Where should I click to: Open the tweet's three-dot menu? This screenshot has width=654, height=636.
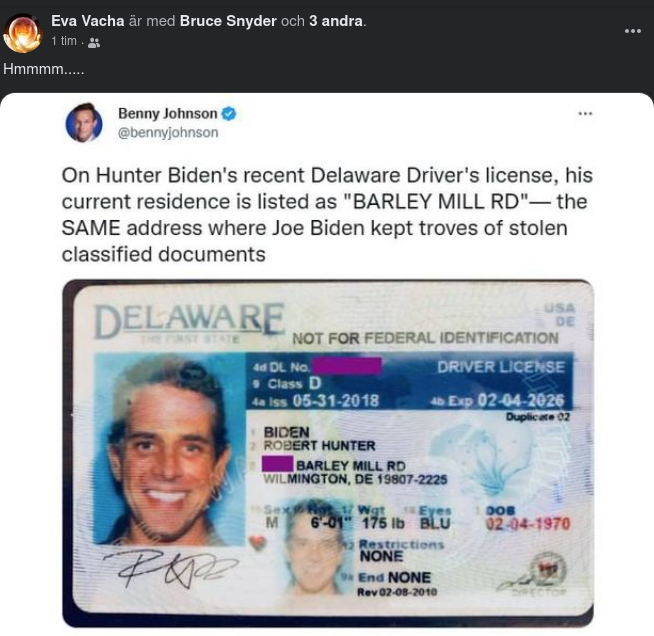[585, 114]
